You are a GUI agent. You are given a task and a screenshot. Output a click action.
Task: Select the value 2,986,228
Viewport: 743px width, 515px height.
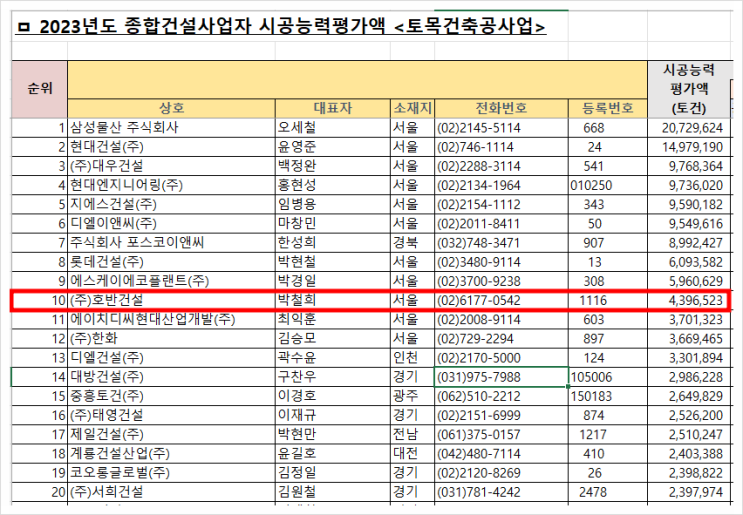(x=689, y=377)
